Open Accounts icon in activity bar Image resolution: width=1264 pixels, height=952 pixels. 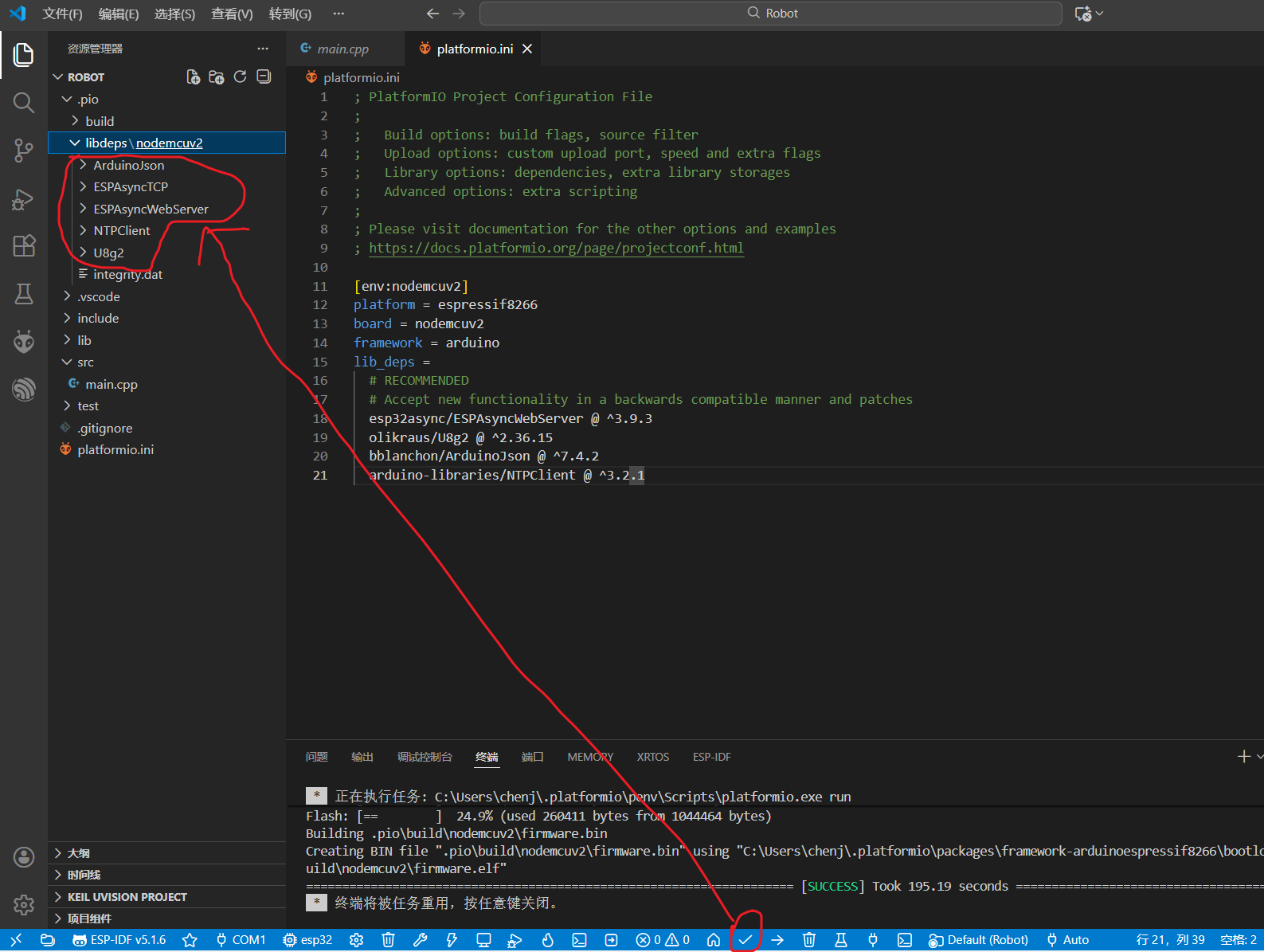click(x=24, y=857)
